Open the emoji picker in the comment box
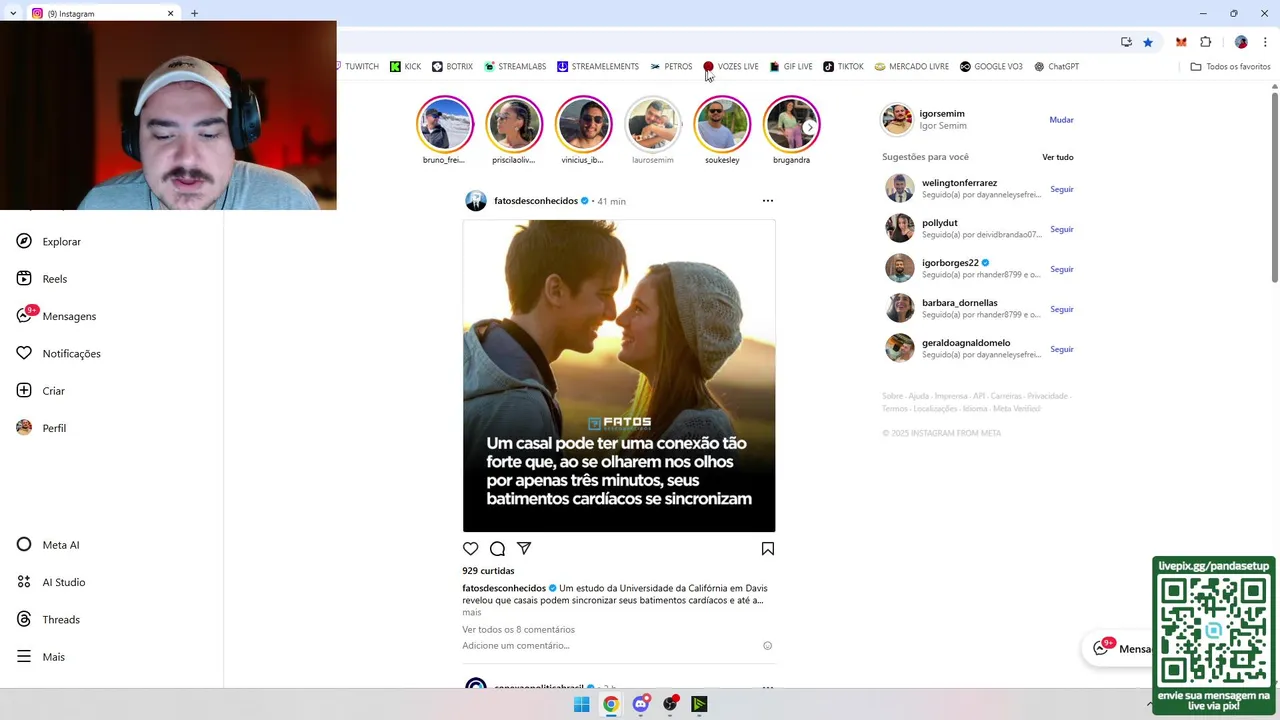1280x720 pixels. pos(768,646)
